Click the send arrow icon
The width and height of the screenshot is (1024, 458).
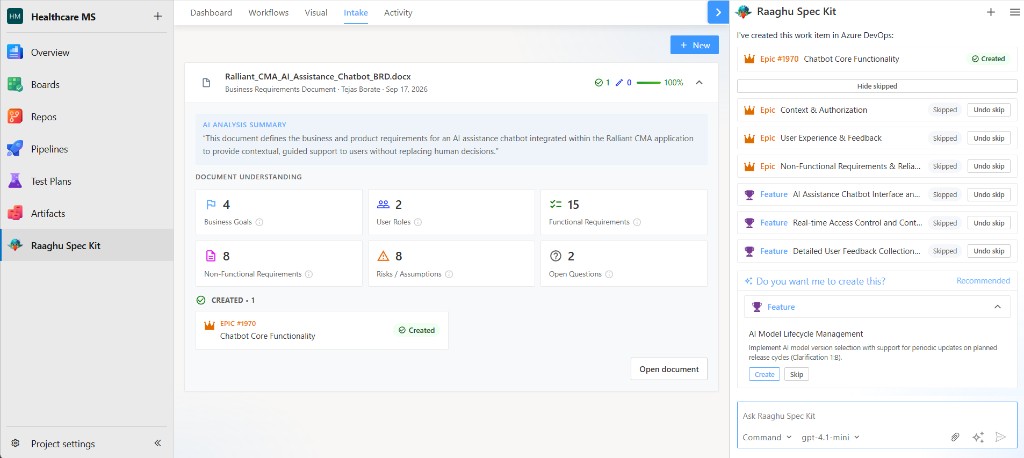tap(1000, 437)
